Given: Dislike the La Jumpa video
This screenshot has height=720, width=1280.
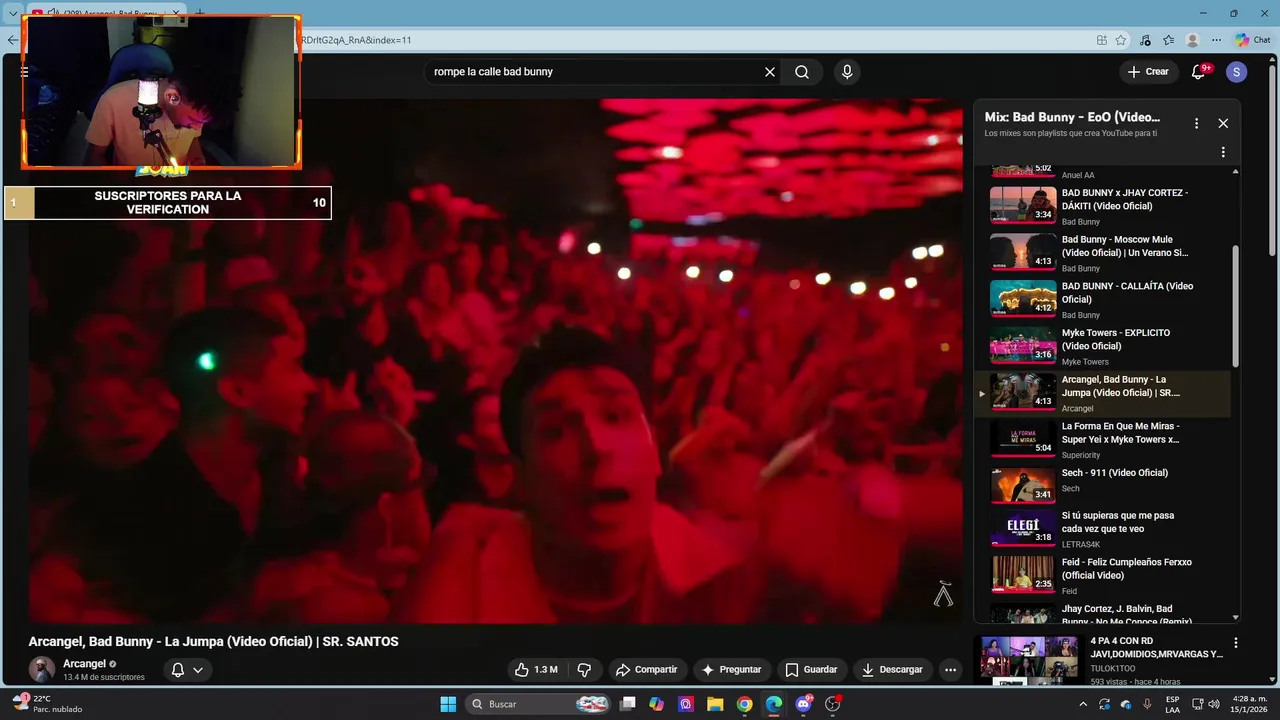Looking at the screenshot, I should (x=584, y=670).
